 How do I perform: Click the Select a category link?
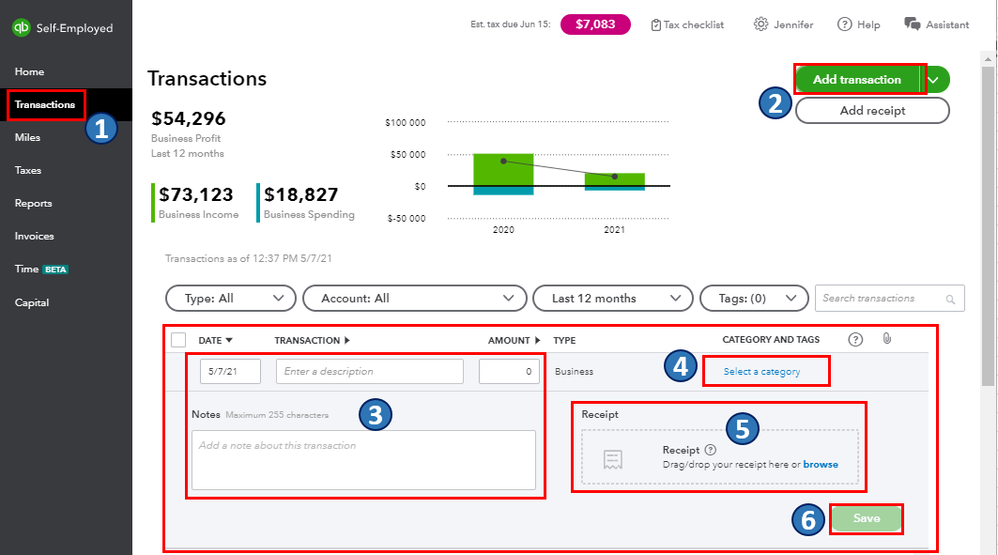tap(761, 372)
